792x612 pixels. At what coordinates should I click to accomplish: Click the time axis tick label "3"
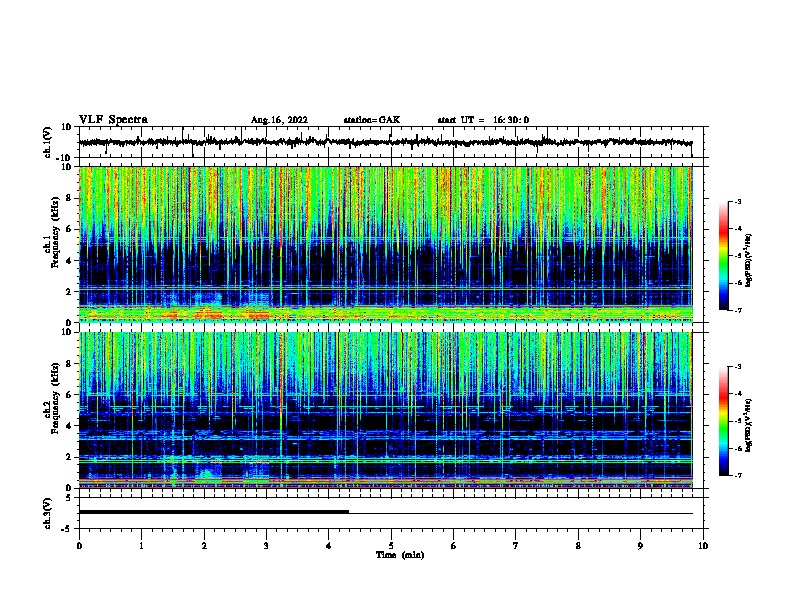click(266, 545)
